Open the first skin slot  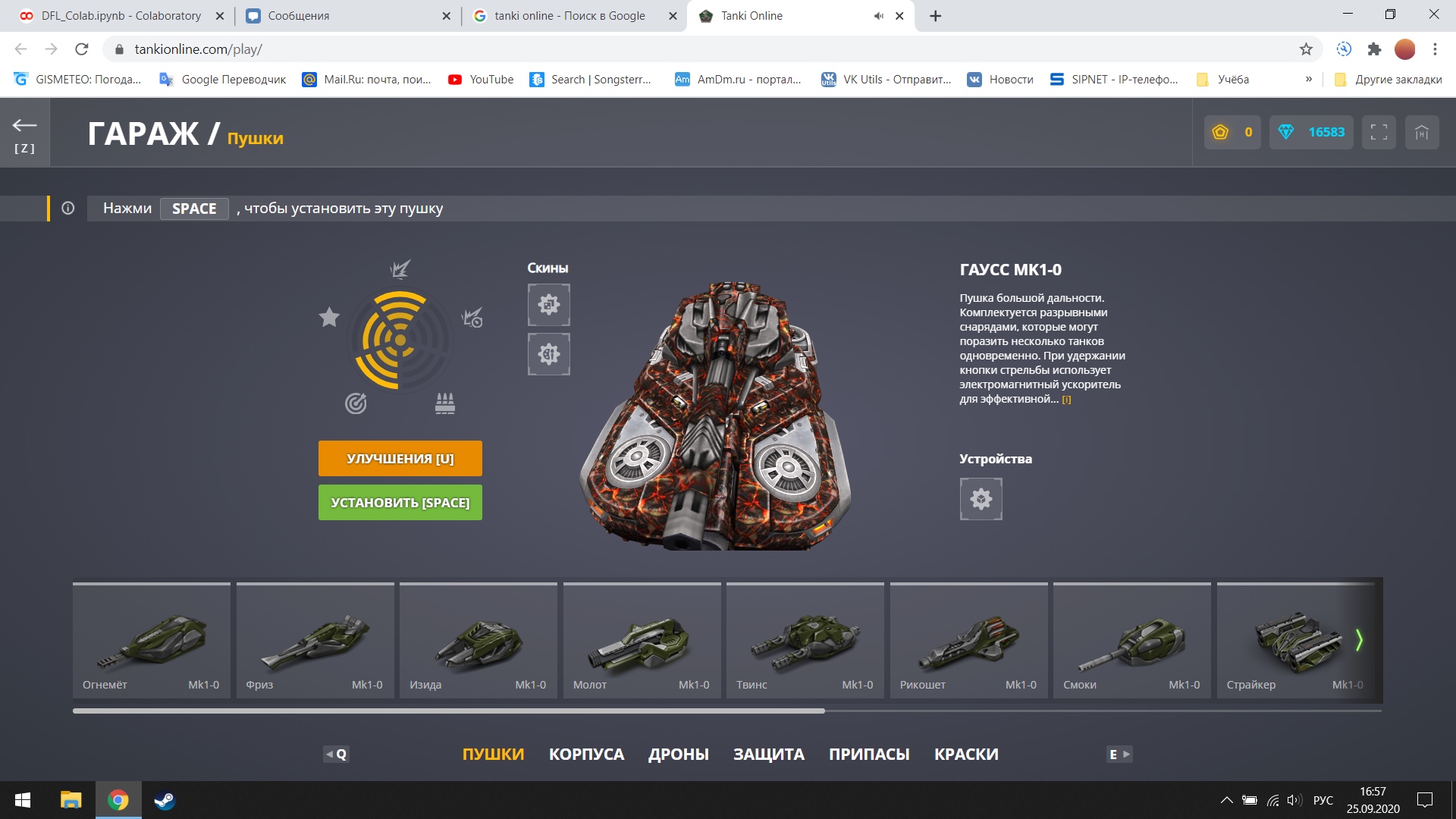tap(549, 305)
